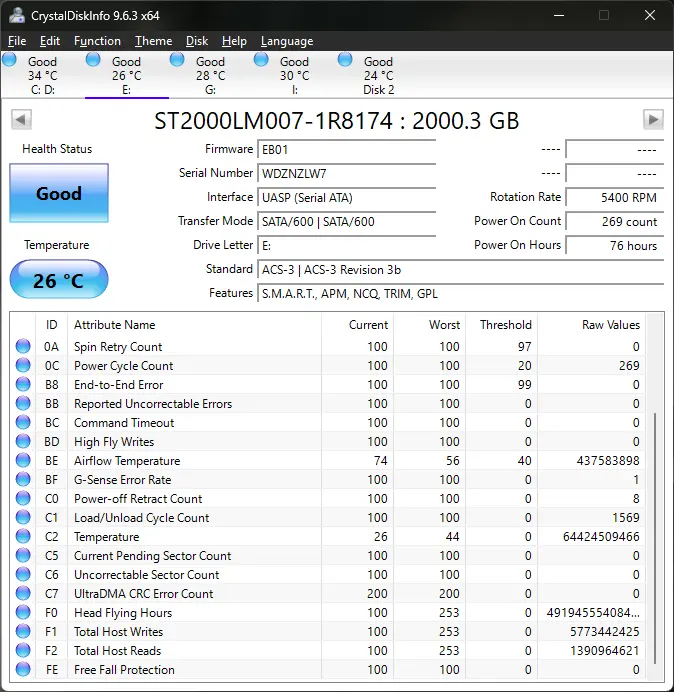674x692 pixels.
Task: Select the Airflow Temperature attribute name
Action: [127, 461]
